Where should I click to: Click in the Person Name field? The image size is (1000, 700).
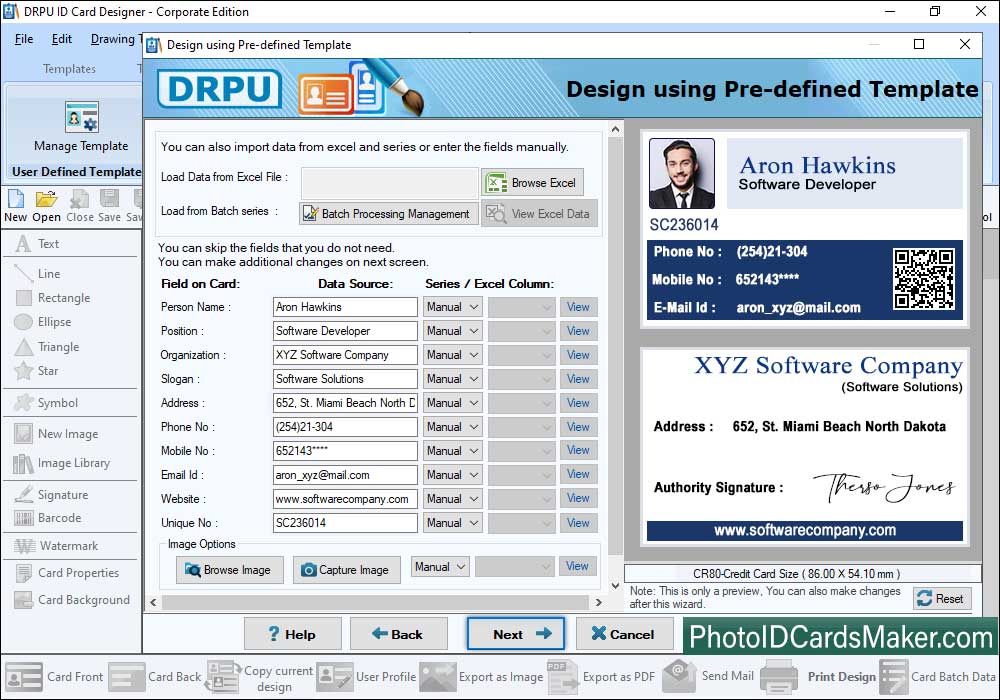(x=345, y=307)
